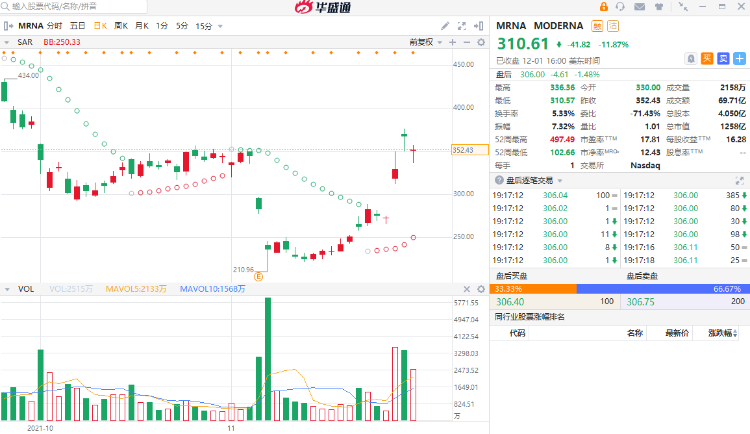Open SAR indicator settings gear
This screenshot has height=434, width=750.
coord(481,42)
